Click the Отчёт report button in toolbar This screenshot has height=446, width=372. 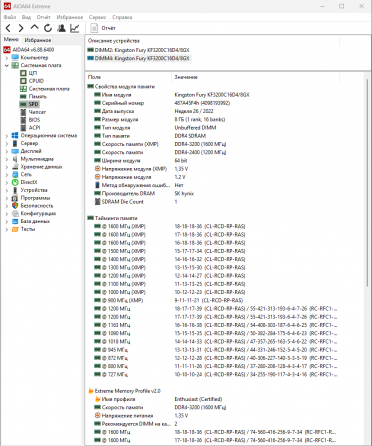click(103, 28)
